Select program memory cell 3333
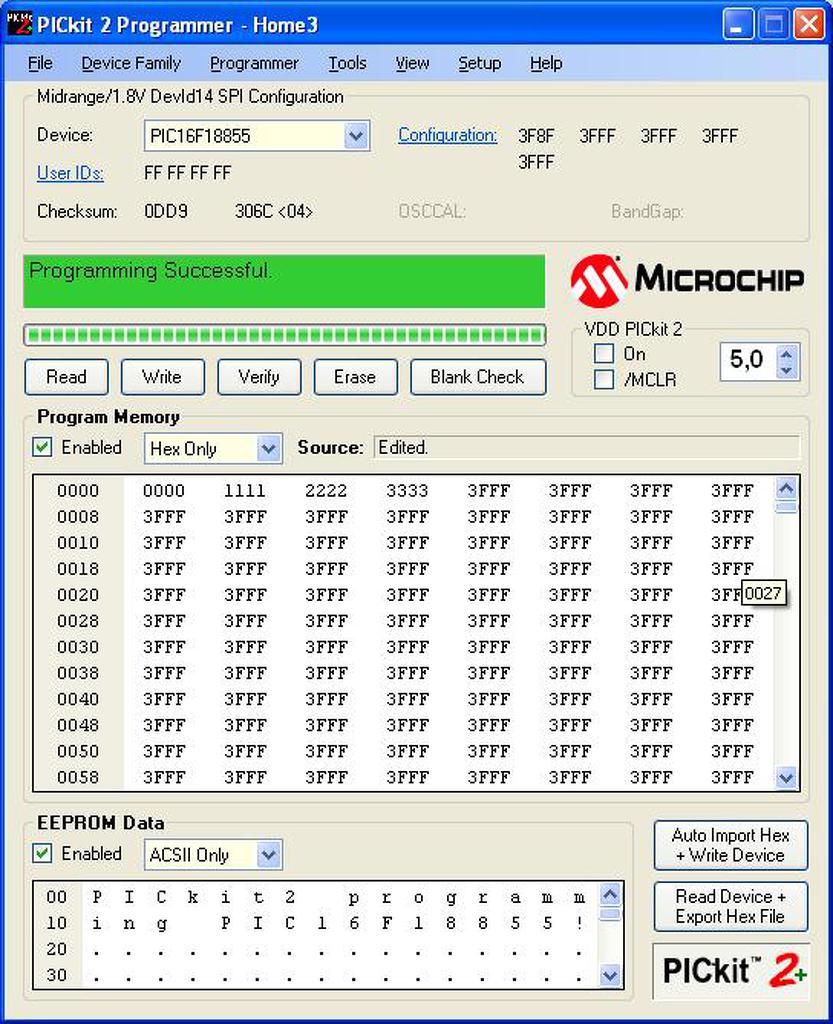This screenshot has height=1024, width=833. [407, 490]
